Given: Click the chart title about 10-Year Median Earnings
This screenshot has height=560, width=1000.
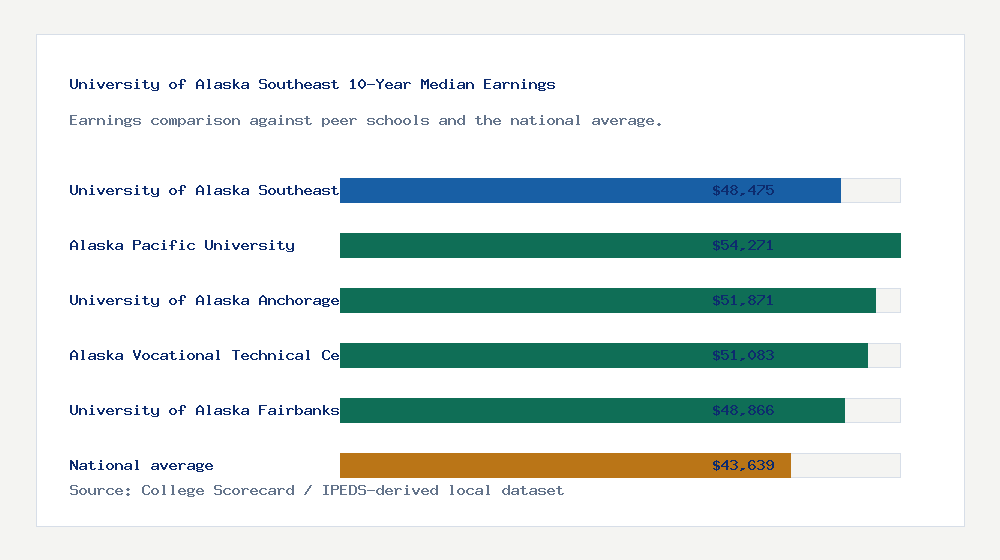Looking at the screenshot, I should [x=312, y=84].
